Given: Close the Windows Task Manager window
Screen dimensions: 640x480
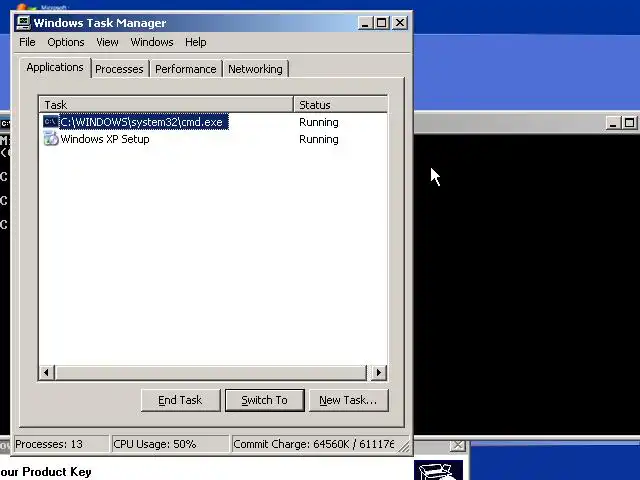Looking at the screenshot, I should [x=400, y=23].
